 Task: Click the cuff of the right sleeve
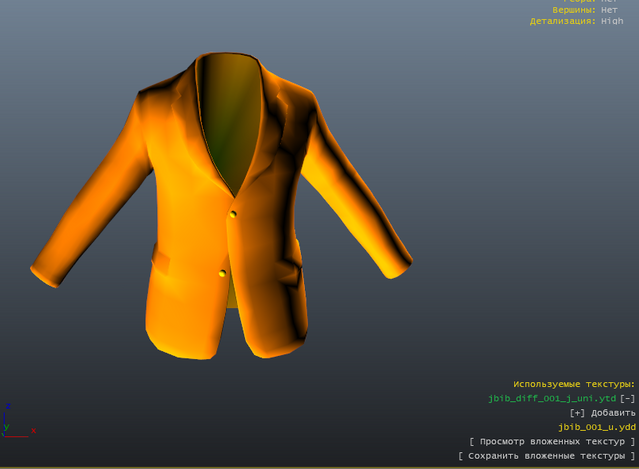click(394, 263)
